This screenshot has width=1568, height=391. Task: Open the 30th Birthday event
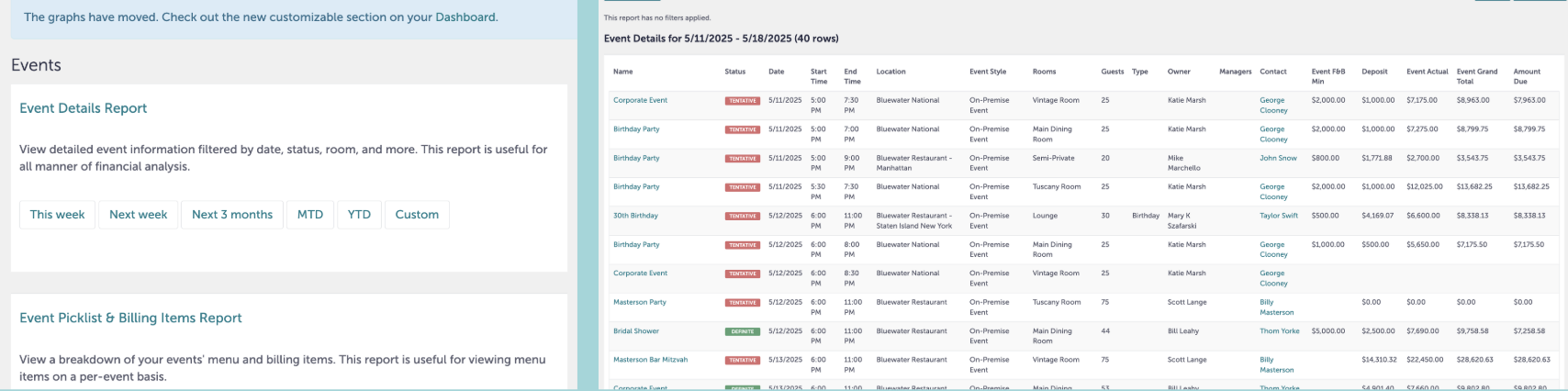[635, 216]
